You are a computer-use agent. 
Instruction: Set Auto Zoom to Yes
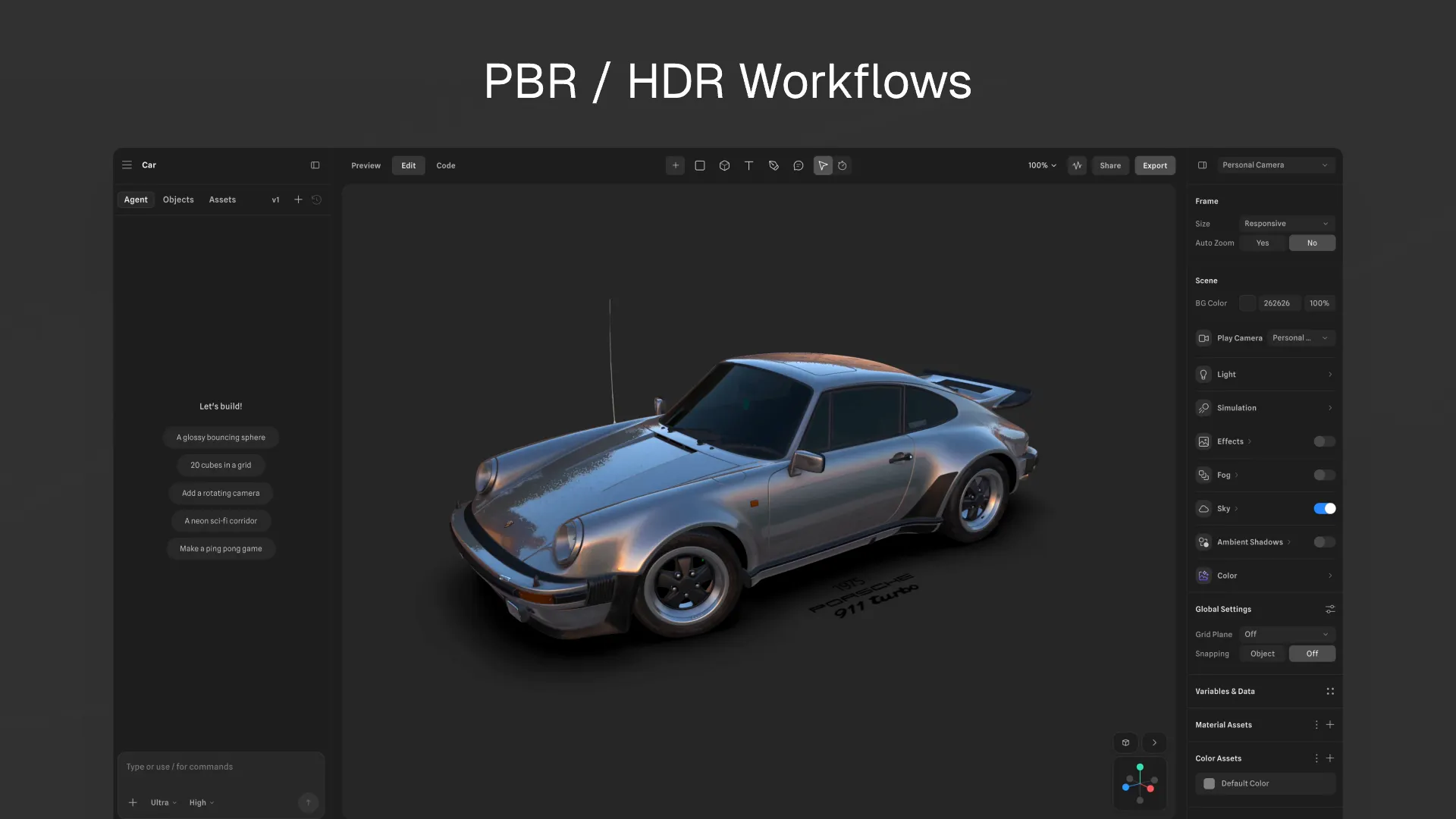1263,243
